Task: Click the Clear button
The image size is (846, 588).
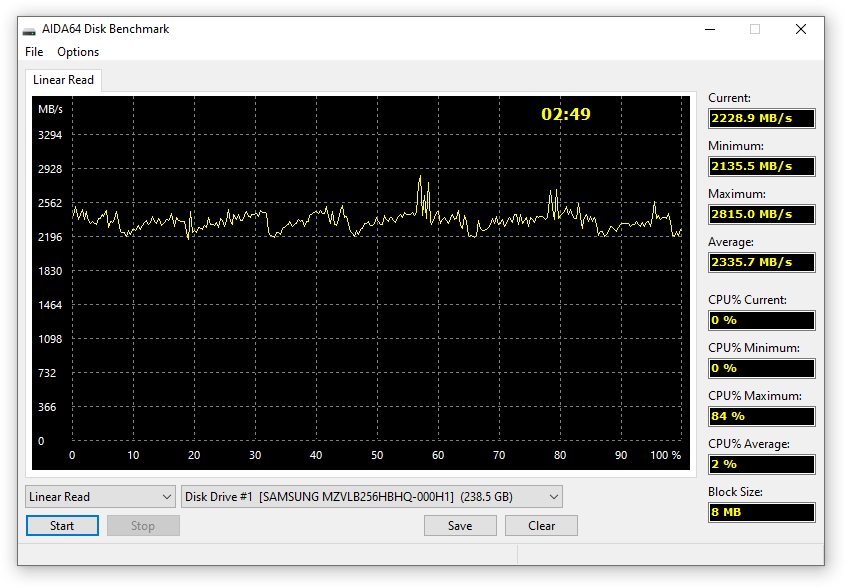Action: click(x=541, y=526)
